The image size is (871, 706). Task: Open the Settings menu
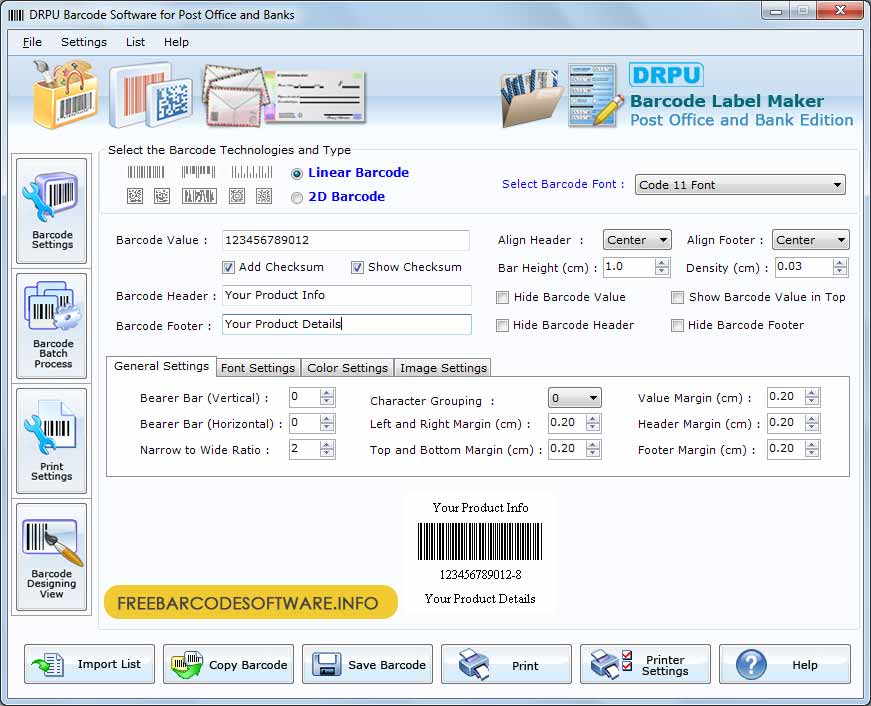tap(84, 42)
